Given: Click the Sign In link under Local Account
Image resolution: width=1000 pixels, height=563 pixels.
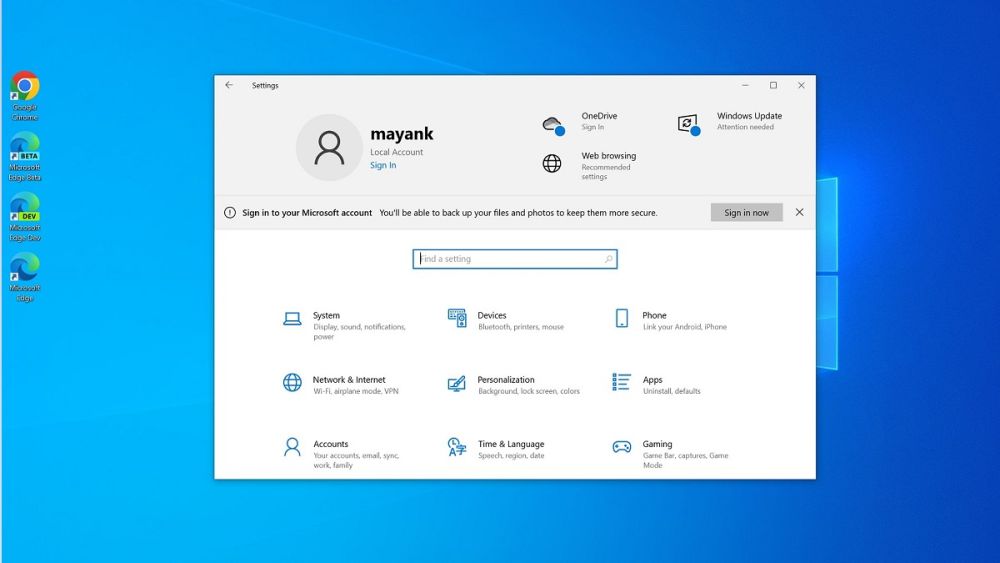Looking at the screenshot, I should click(383, 165).
